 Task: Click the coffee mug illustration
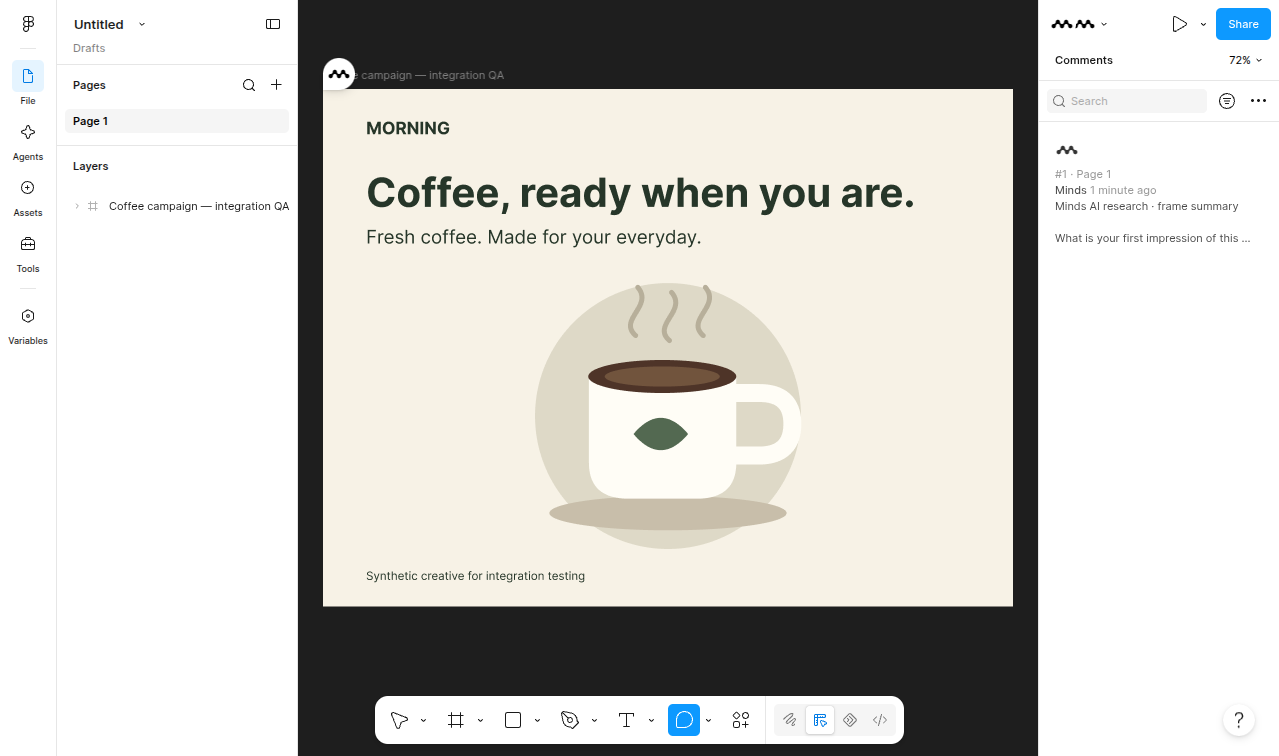pyautogui.click(x=668, y=415)
